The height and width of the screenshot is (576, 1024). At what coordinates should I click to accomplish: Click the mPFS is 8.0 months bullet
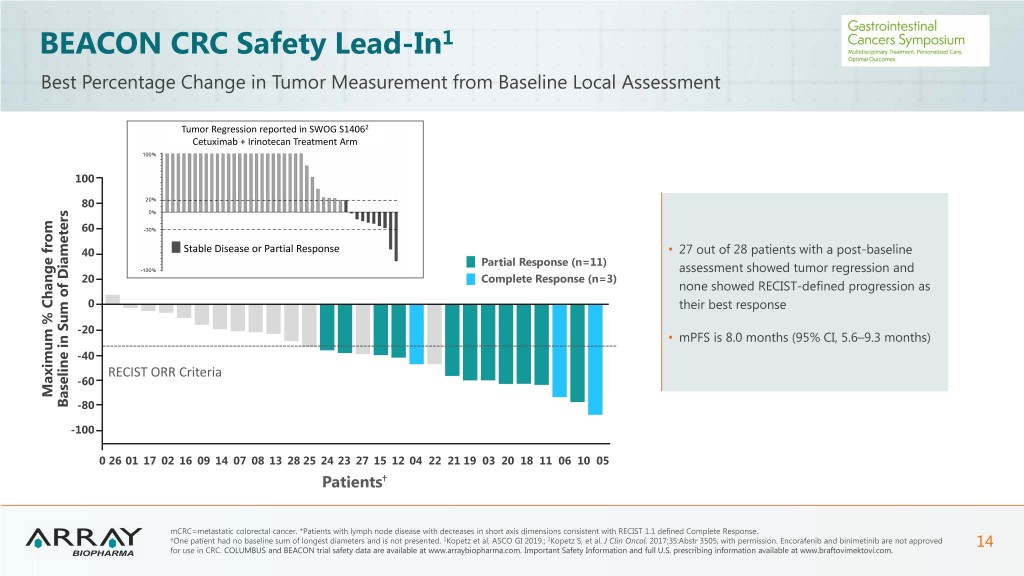pos(803,338)
